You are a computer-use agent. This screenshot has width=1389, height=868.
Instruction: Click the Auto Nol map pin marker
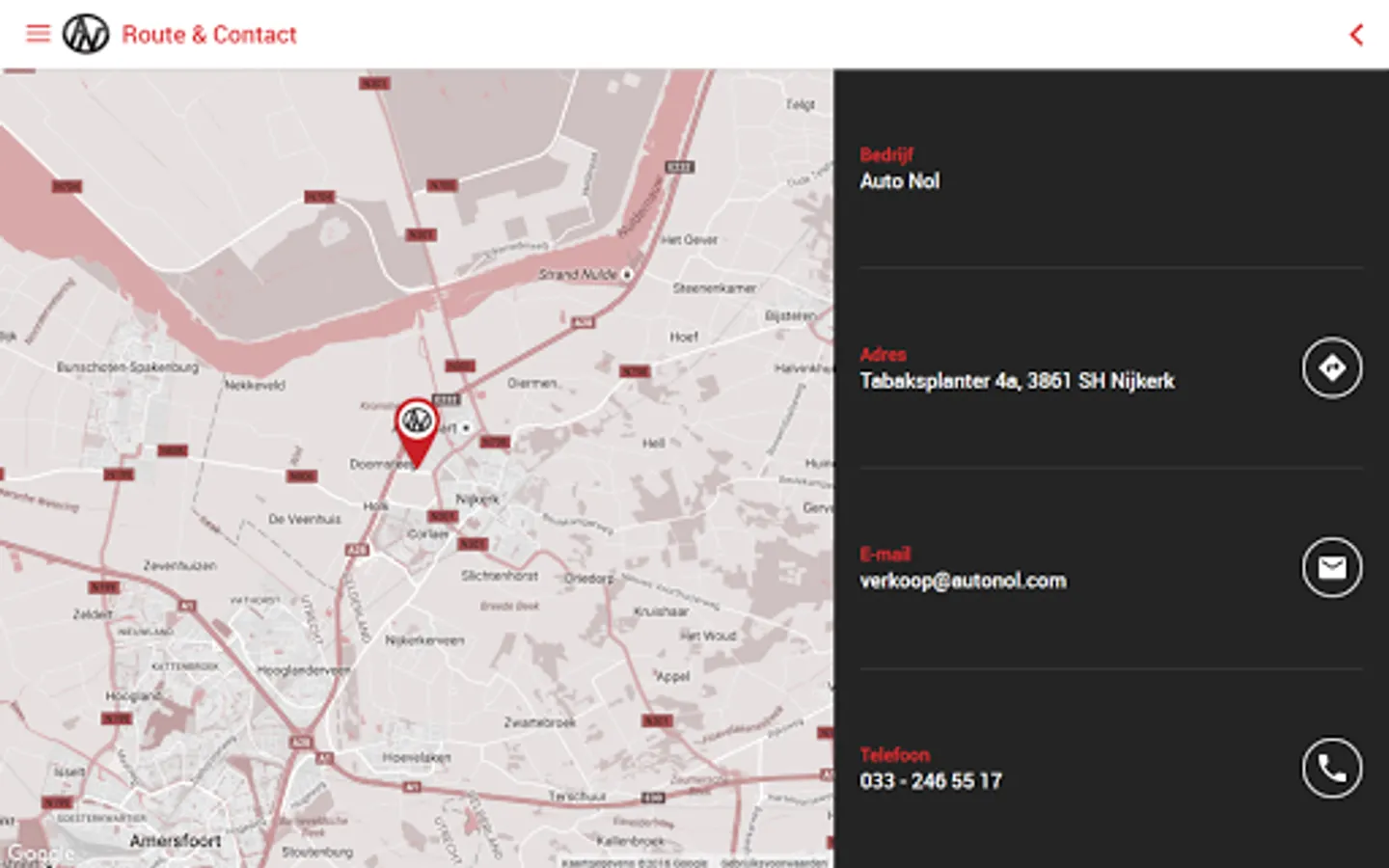(417, 433)
